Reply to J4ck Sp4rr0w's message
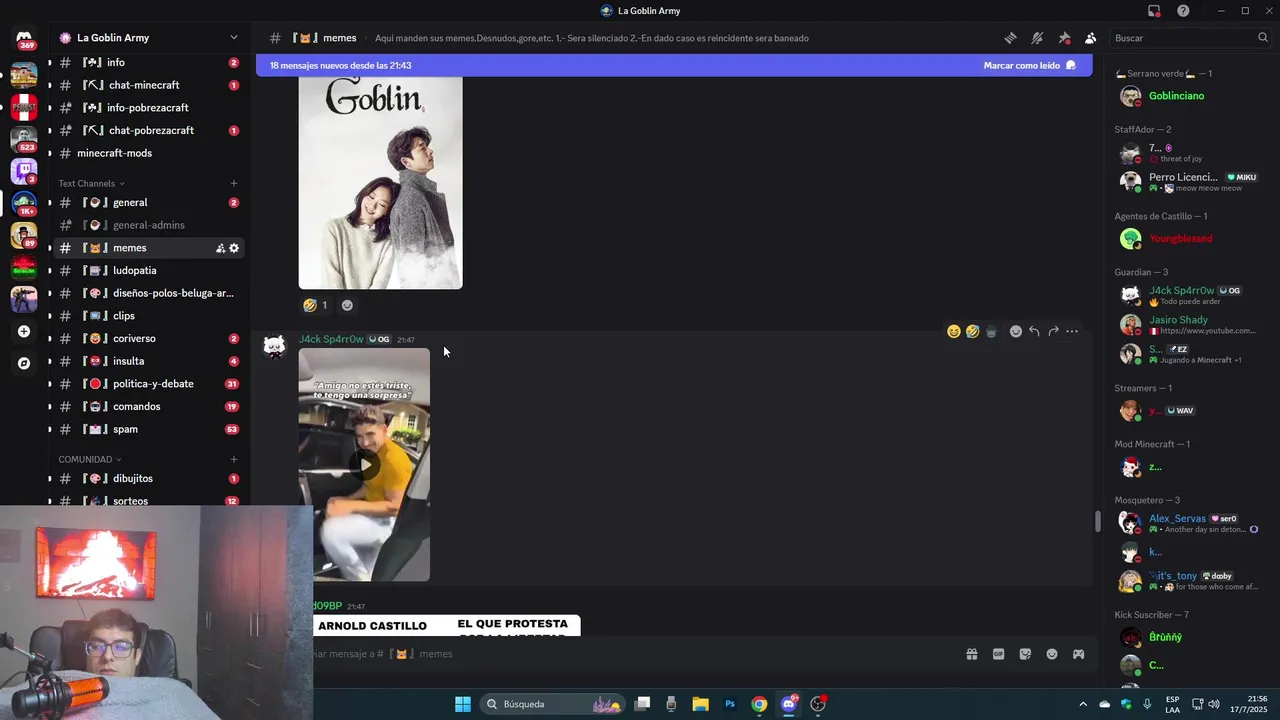The width and height of the screenshot is (1280, 720). [1034, 331]
